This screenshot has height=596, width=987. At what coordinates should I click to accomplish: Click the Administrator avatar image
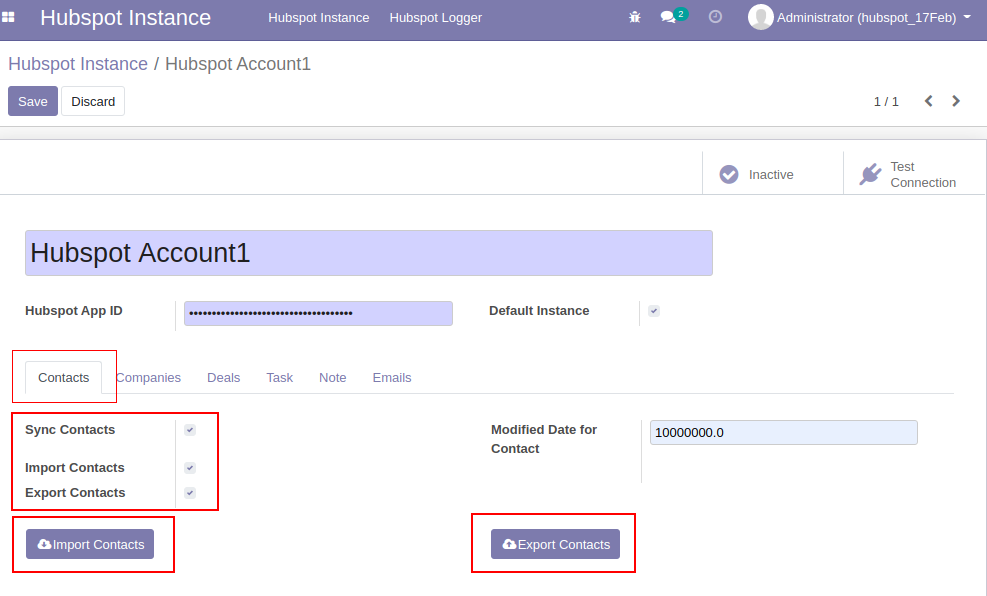tap(760, 17)
